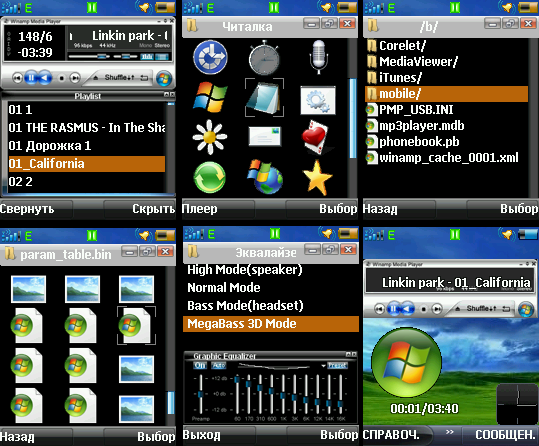Open the Windows globe icon in Читалка menu

click(x=265, y=177)
